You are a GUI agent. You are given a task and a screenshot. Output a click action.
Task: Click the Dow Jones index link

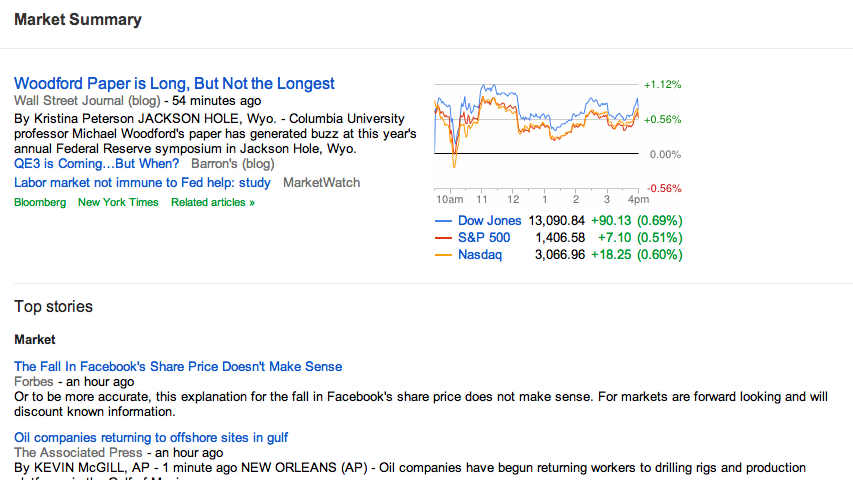pos(489,220)
